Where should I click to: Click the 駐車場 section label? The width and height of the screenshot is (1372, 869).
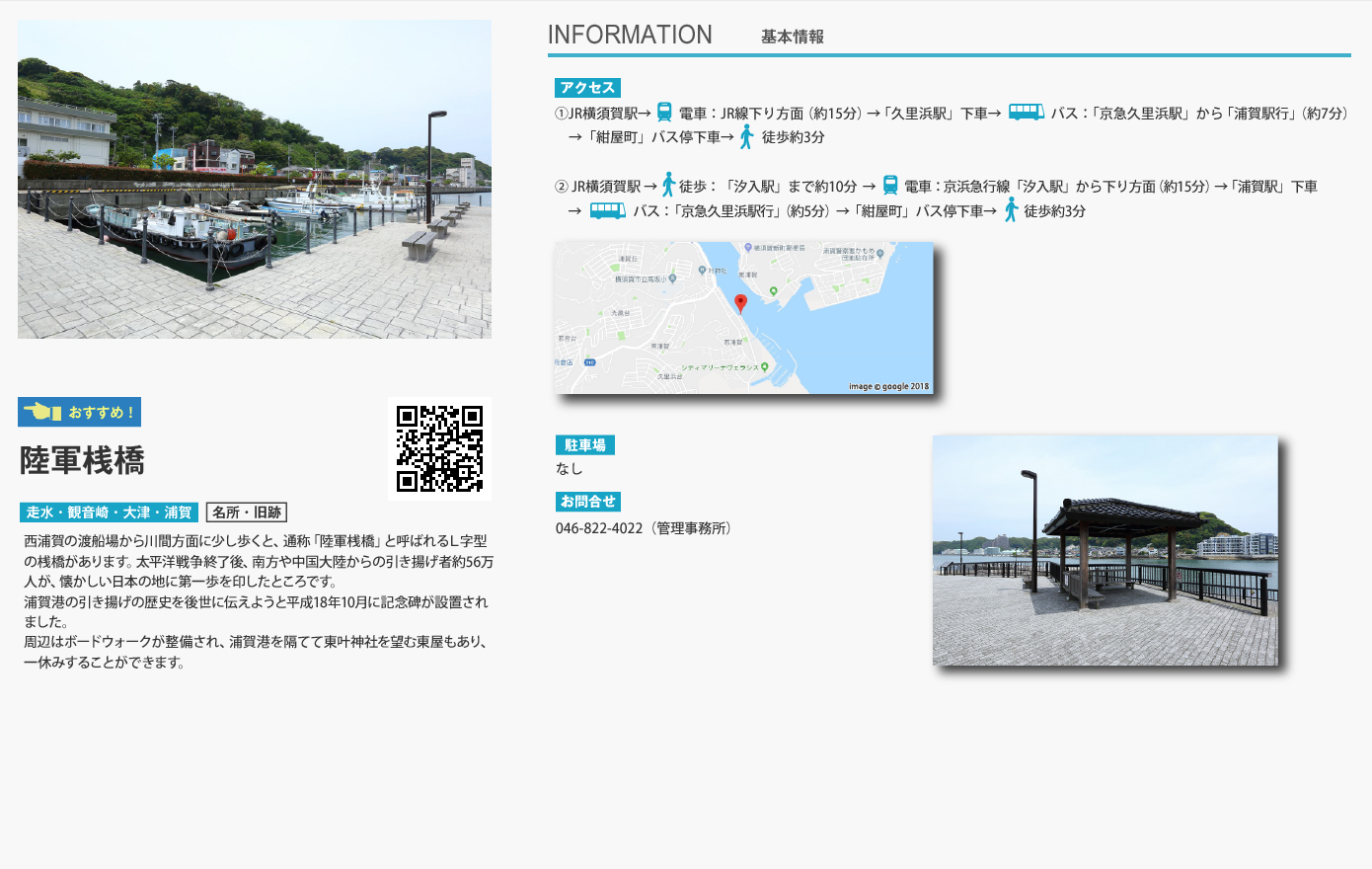tap(584, 445)
